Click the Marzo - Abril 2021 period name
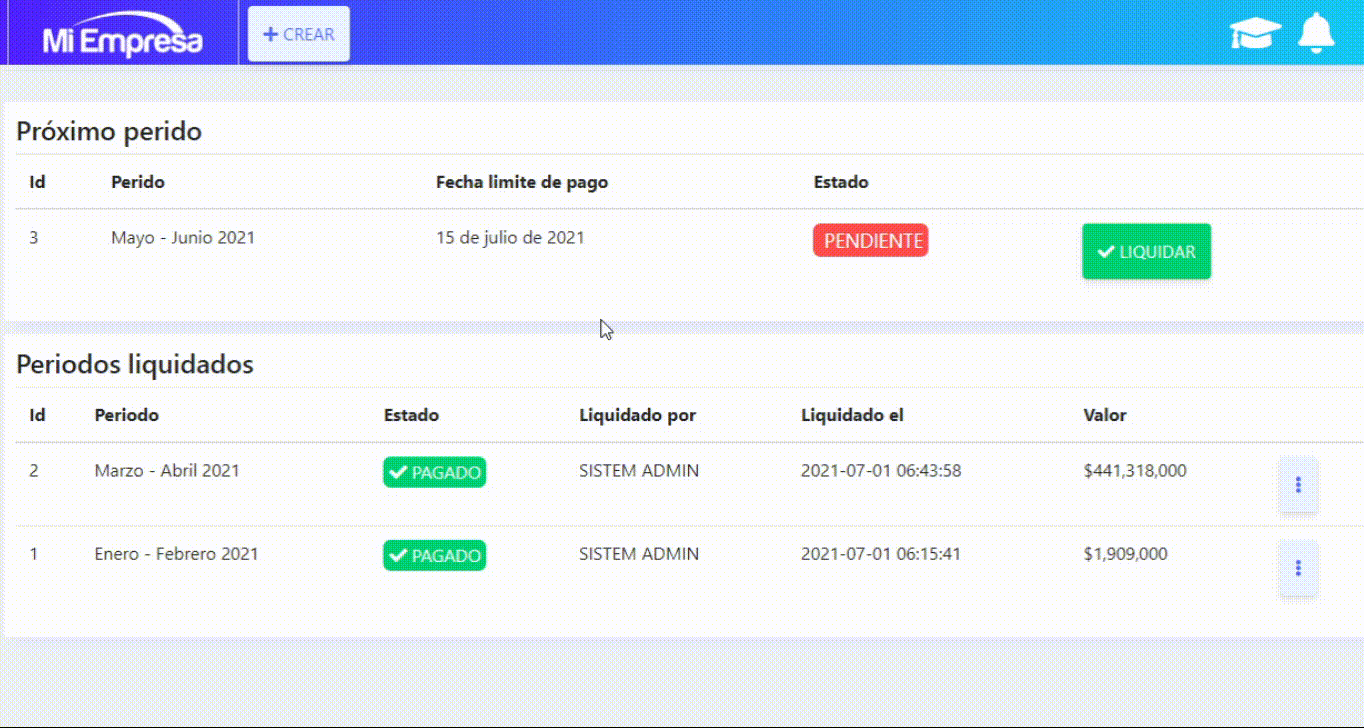The image size is (1364, 728). (x=167, y=471)
